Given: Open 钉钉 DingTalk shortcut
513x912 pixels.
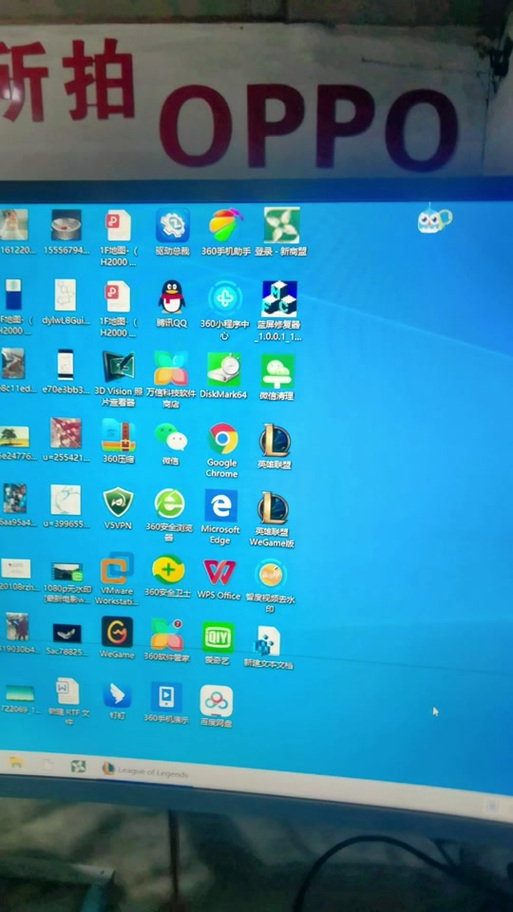Looking at the screenshot, I should [x=117, y=701].
